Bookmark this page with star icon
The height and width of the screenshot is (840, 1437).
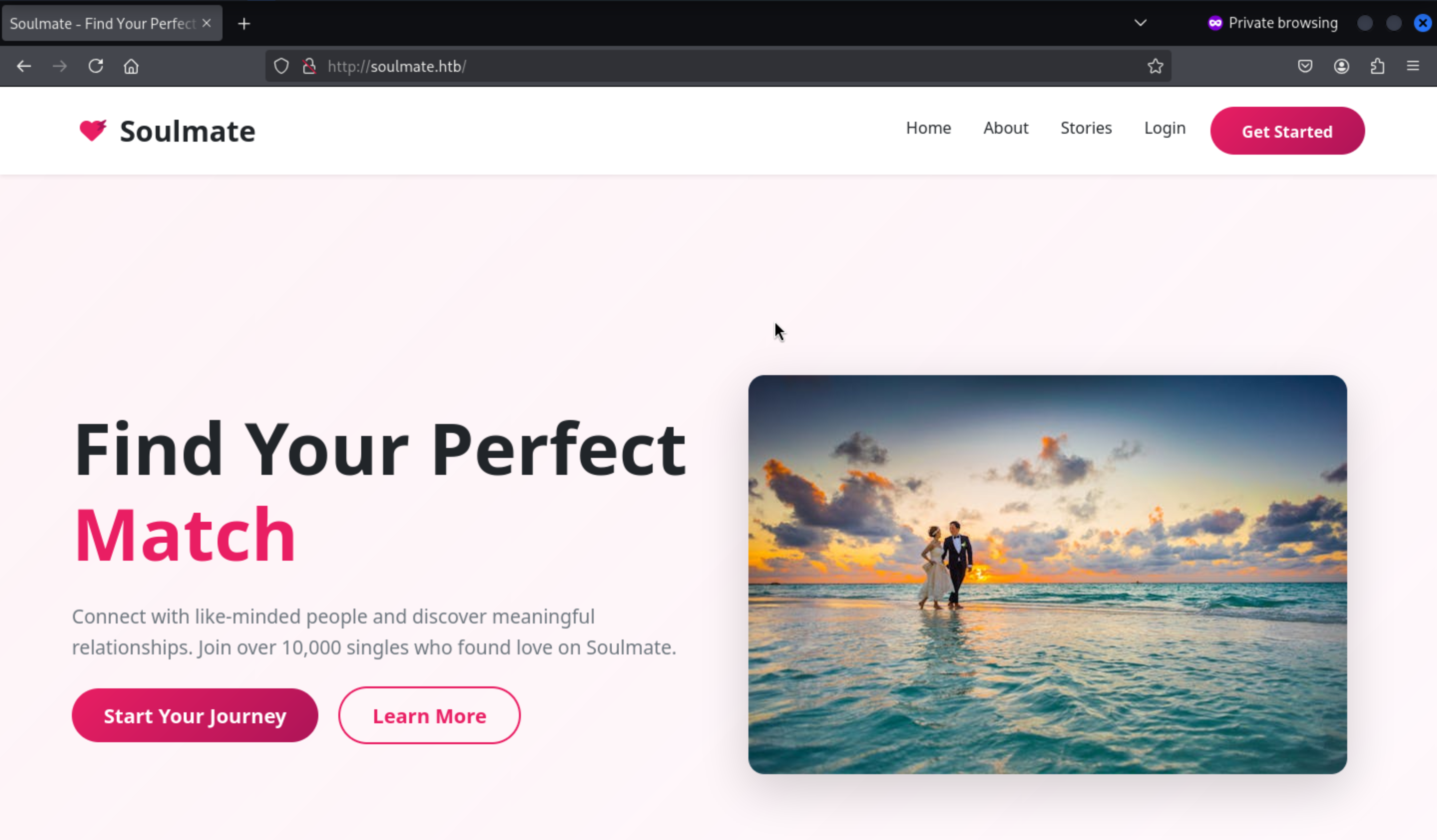(1155, 66)
